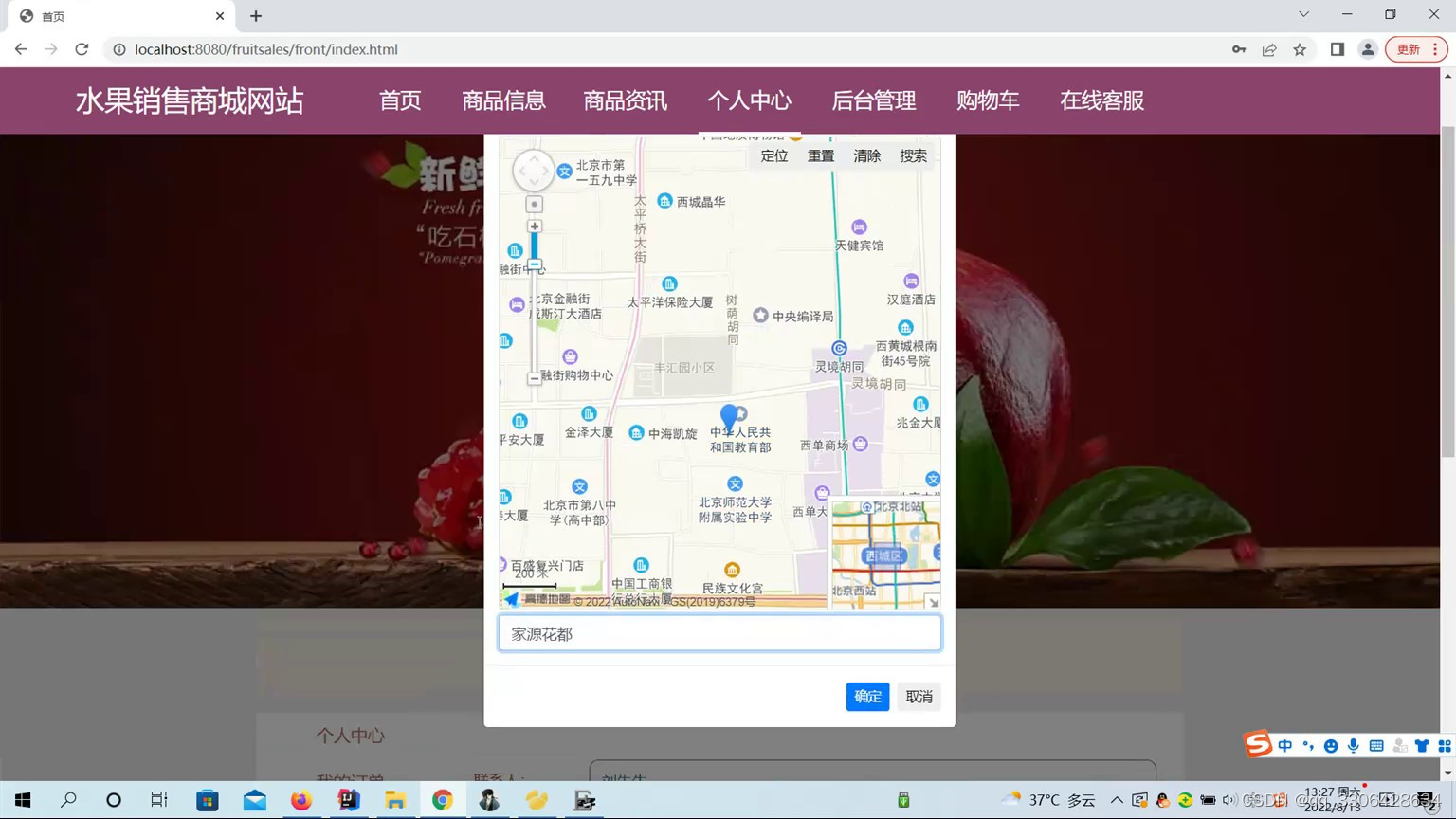Screen dimensions: 1456x819
Task: Open the 购物车 navigation menu
Action: [988, 100]
